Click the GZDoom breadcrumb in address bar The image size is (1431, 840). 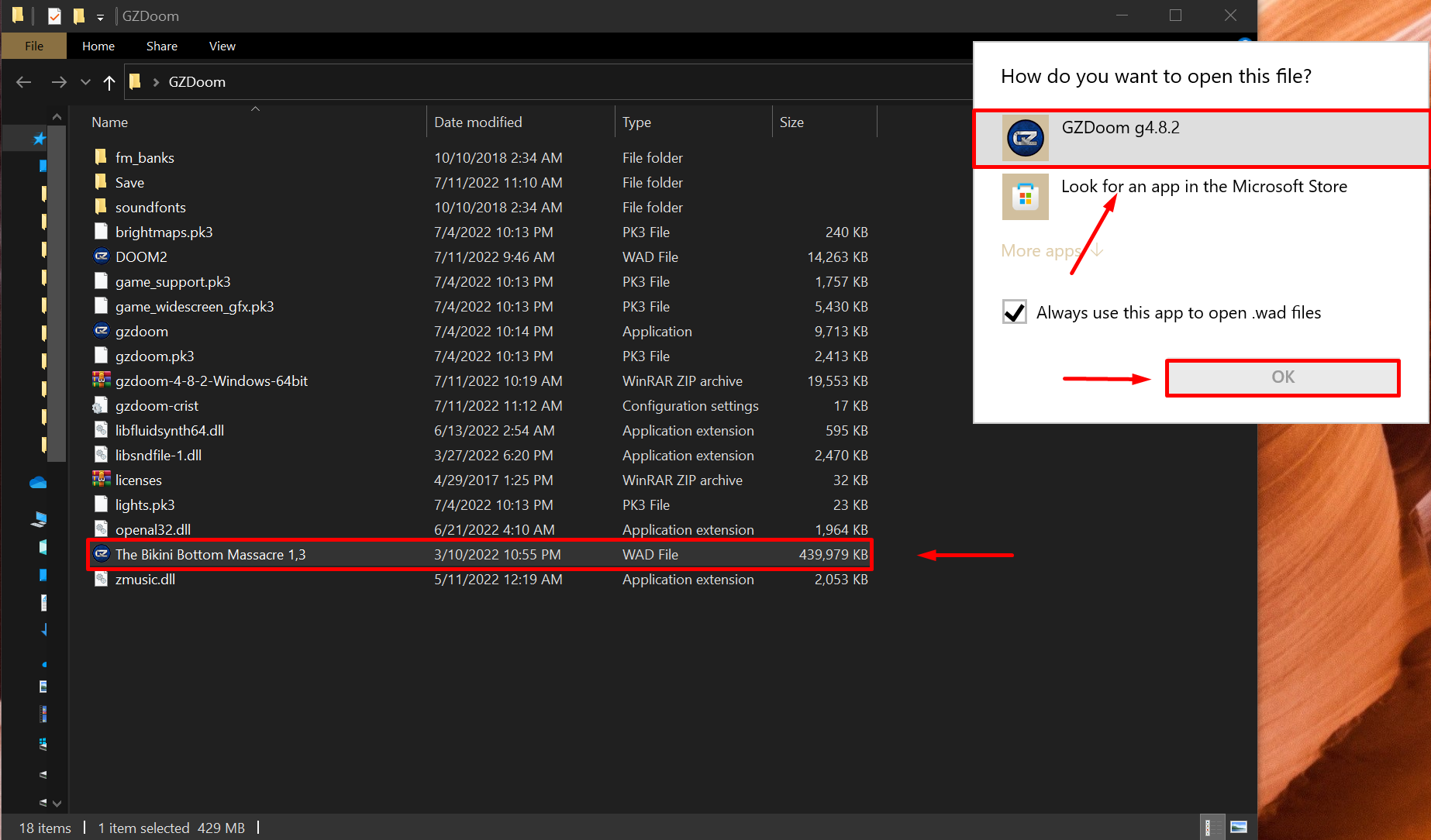point(197,82)
